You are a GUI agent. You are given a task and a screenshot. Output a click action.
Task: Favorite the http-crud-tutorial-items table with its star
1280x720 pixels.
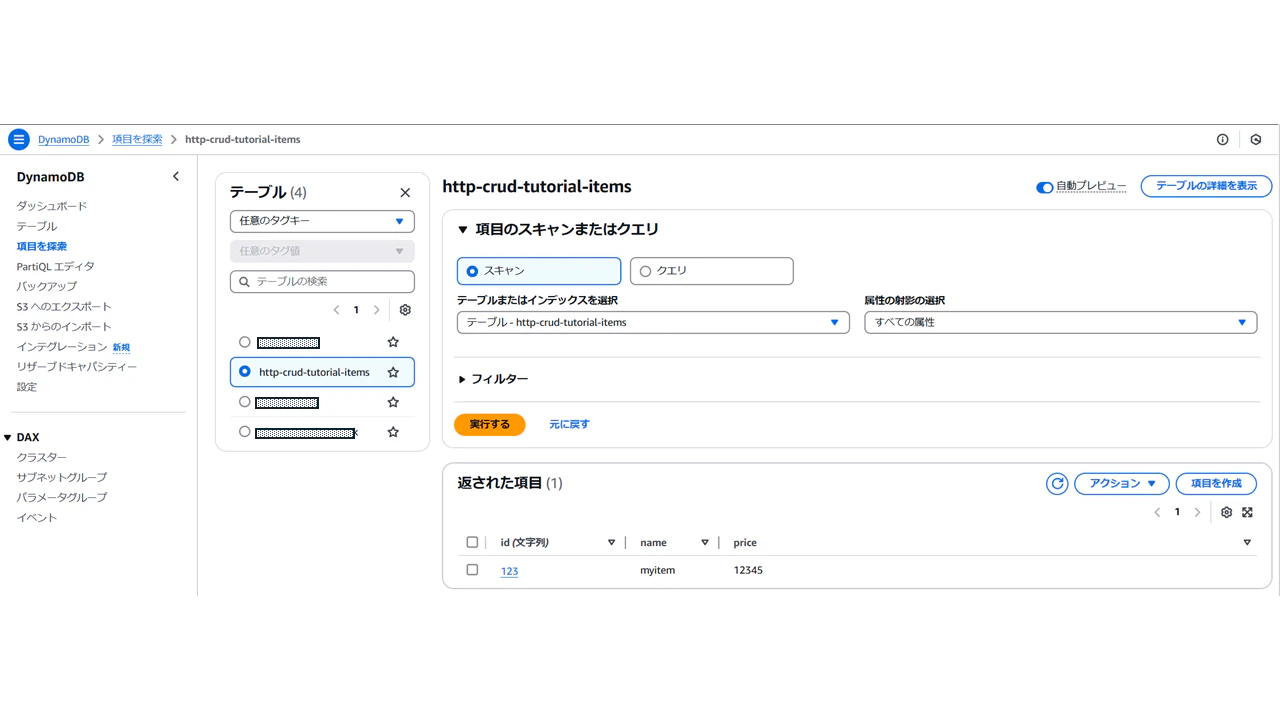(393, 372)
